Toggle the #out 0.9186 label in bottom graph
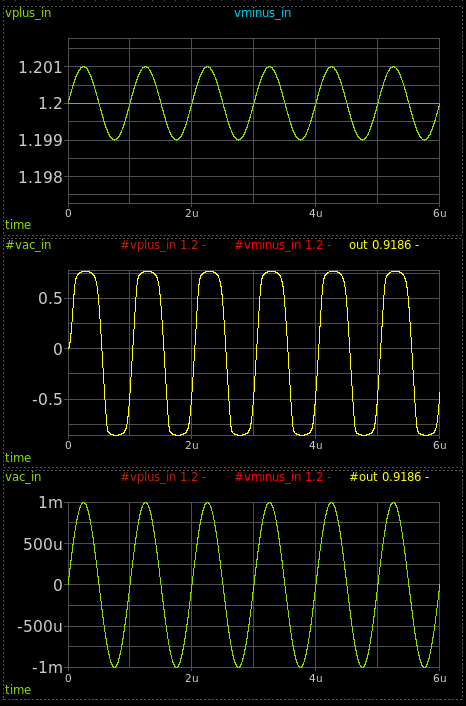This screenshot has width=466, height=706. point(389,477)
